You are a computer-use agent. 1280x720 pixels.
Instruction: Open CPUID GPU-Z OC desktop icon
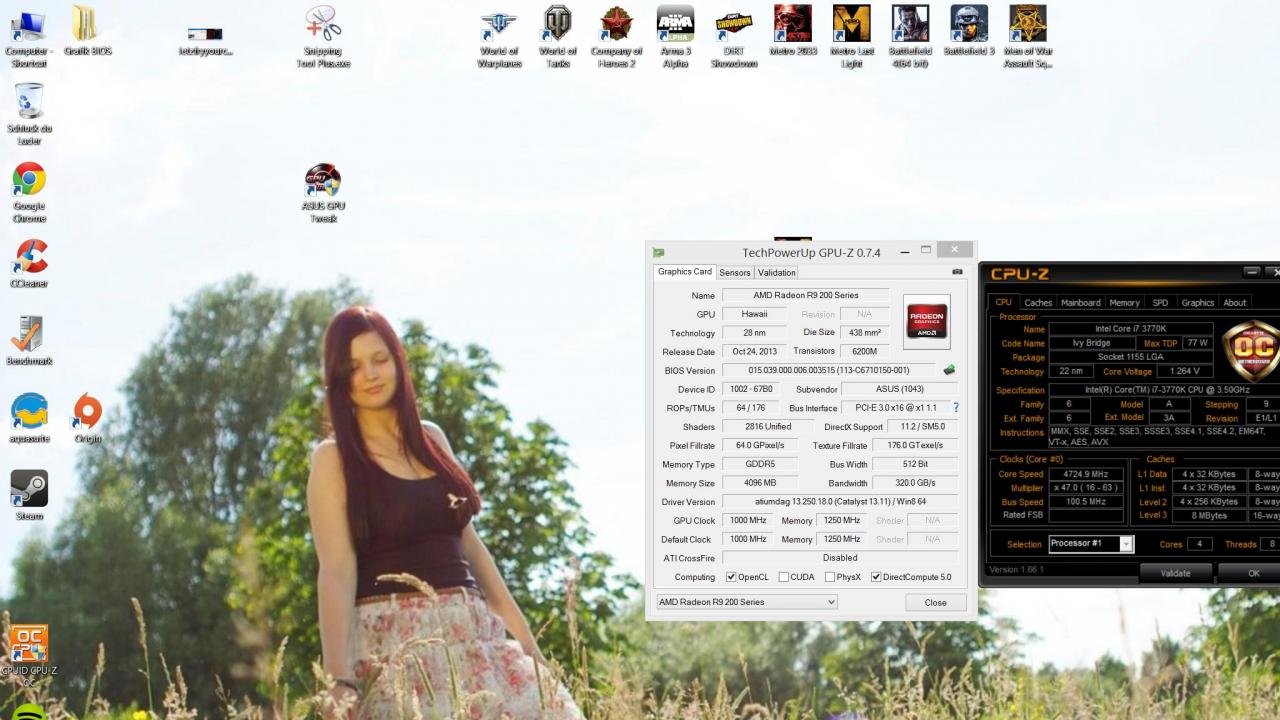click(x=29, y=657)
